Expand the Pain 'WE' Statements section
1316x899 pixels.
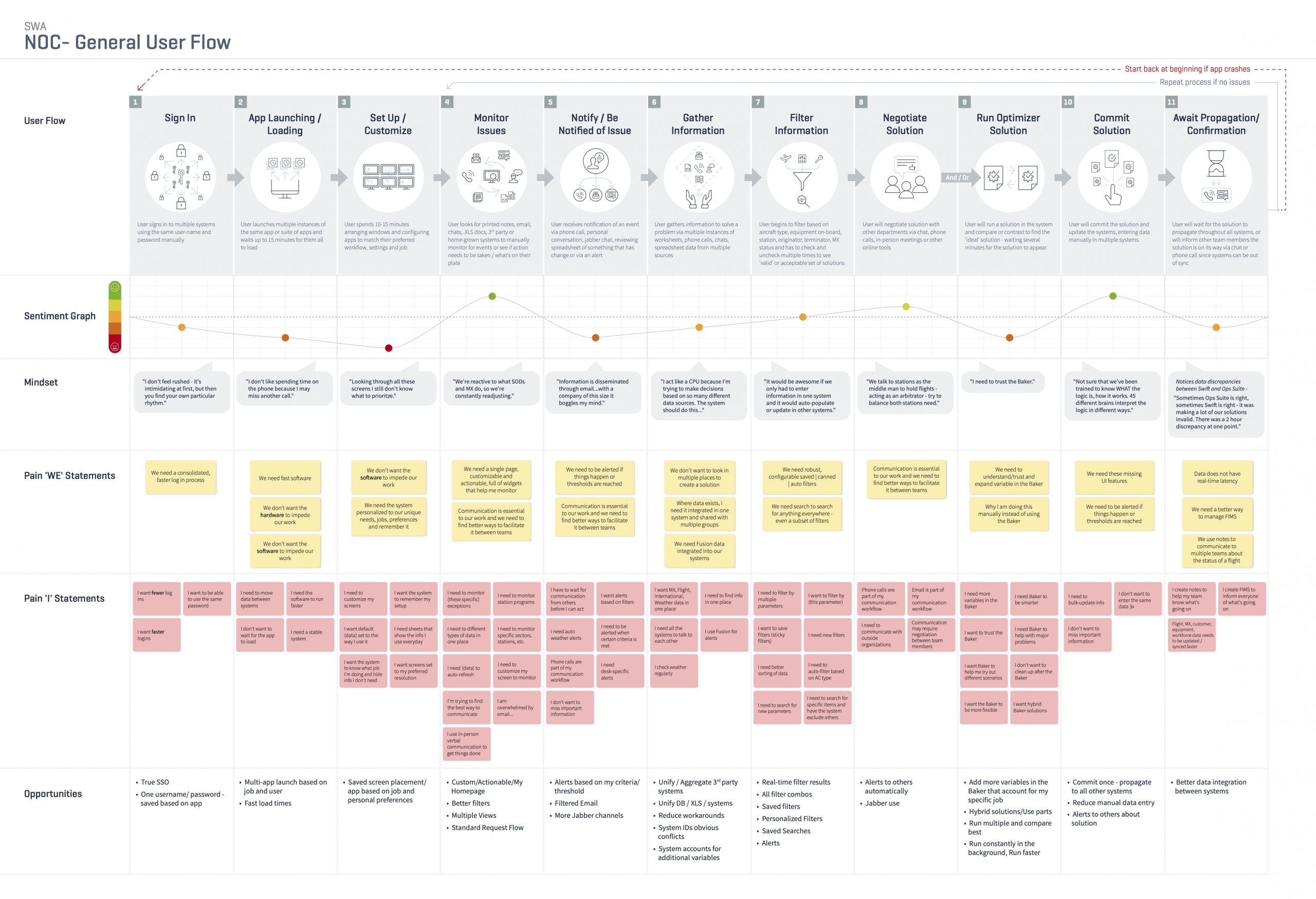point(56,471)
